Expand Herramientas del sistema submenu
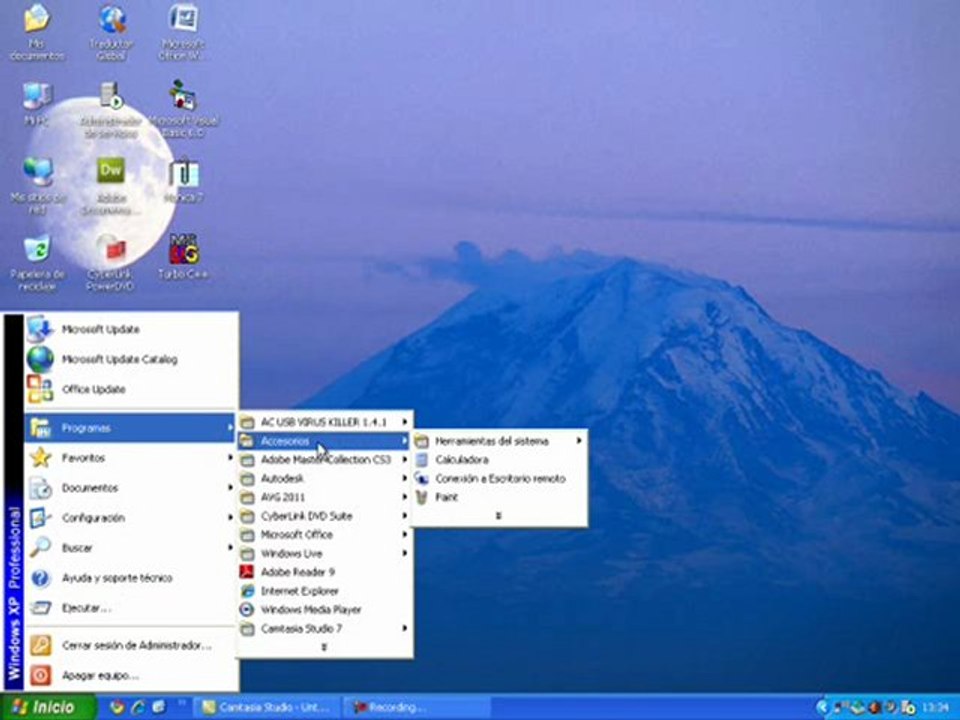This screenshot has height=720, width=960. (x=498, y=441)
